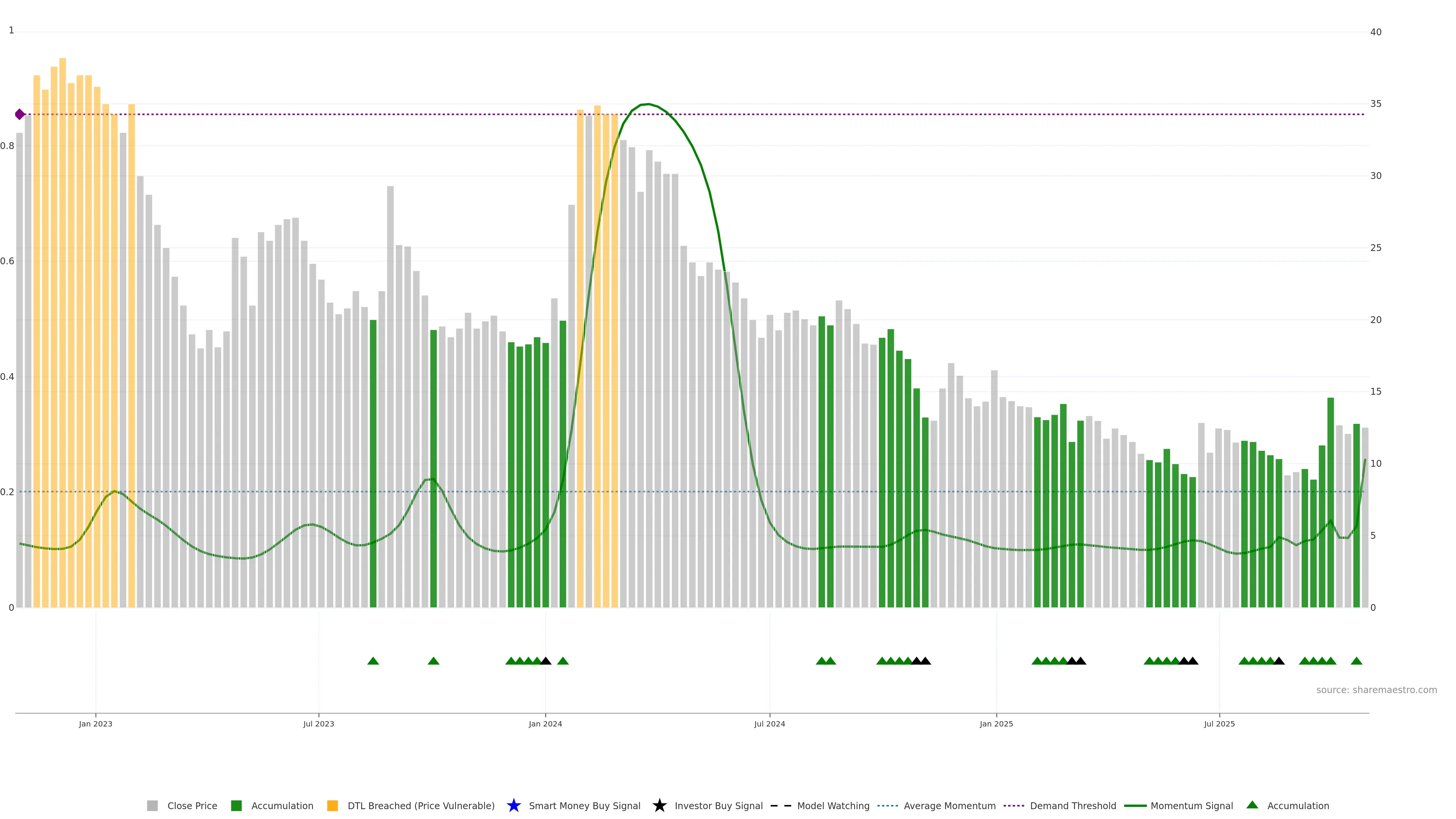The height and width of the screenshot is (819, 1456).
Task: Click the orange DTL Breached legend square
Action: click(x=333, y=805)
